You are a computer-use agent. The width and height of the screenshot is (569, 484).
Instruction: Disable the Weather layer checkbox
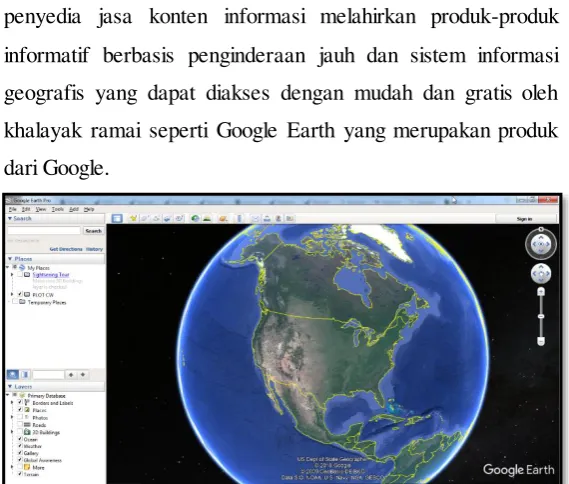[20, 446]
